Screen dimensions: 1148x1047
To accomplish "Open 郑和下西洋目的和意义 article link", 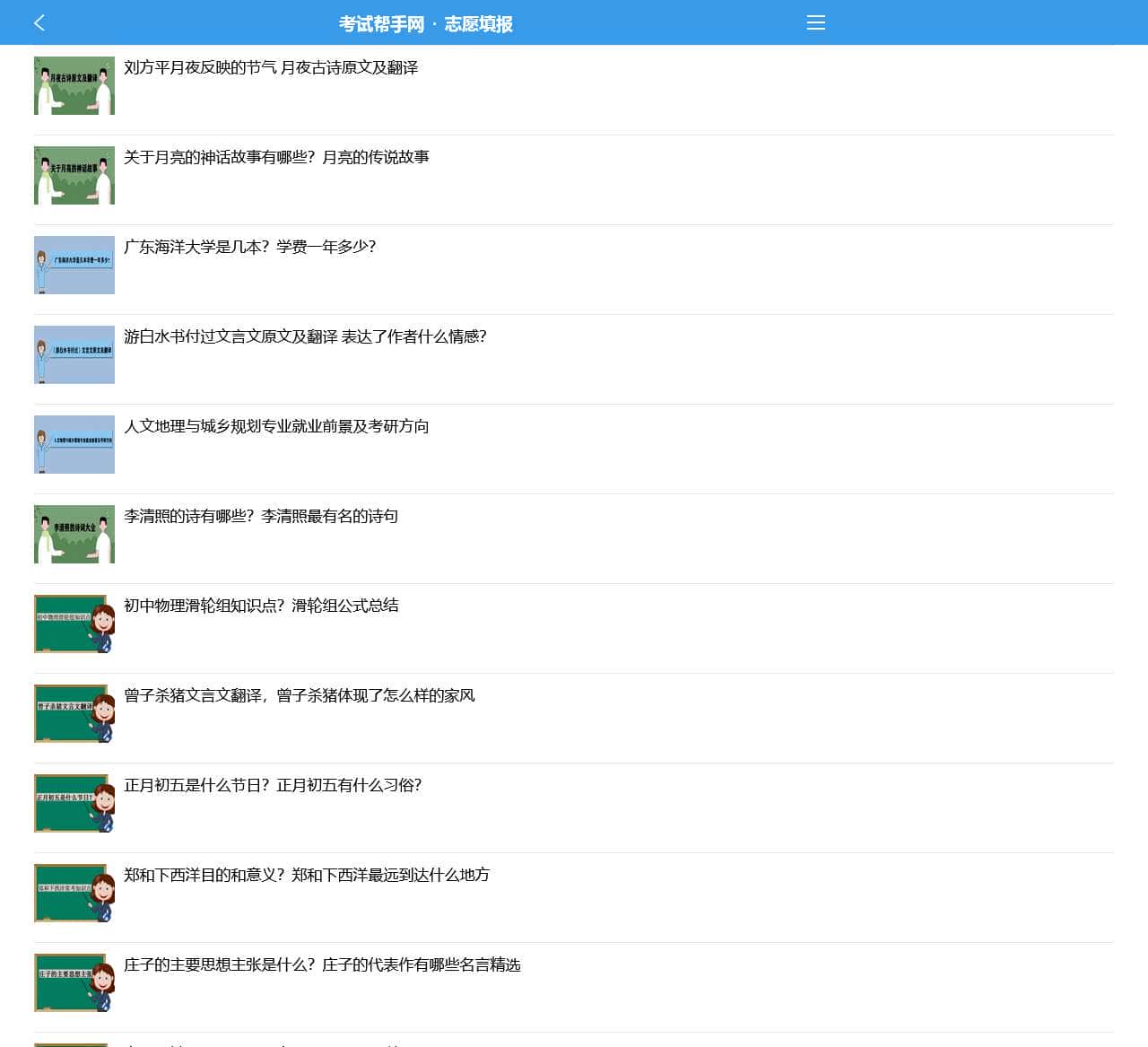I will pyautogui.click(x=307, y=875).
